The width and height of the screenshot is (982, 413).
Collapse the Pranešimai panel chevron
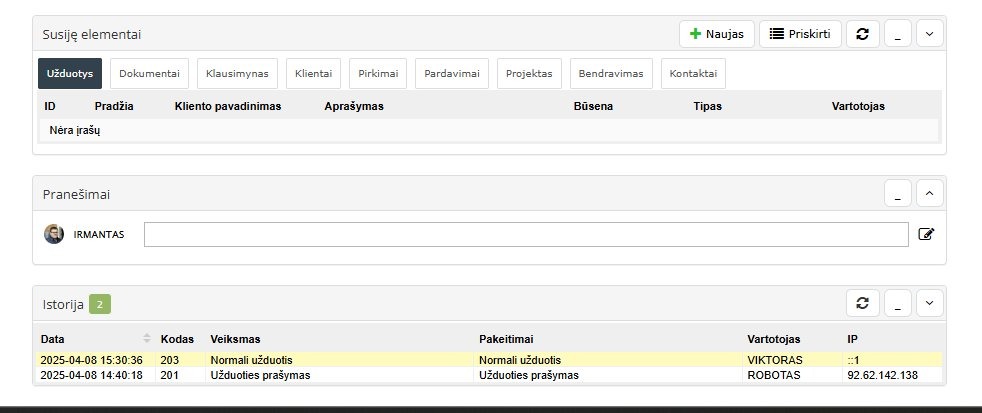[928, 193]
